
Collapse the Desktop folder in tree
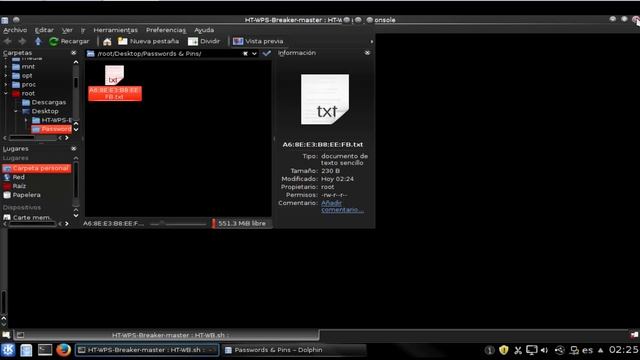pos(16,111)
